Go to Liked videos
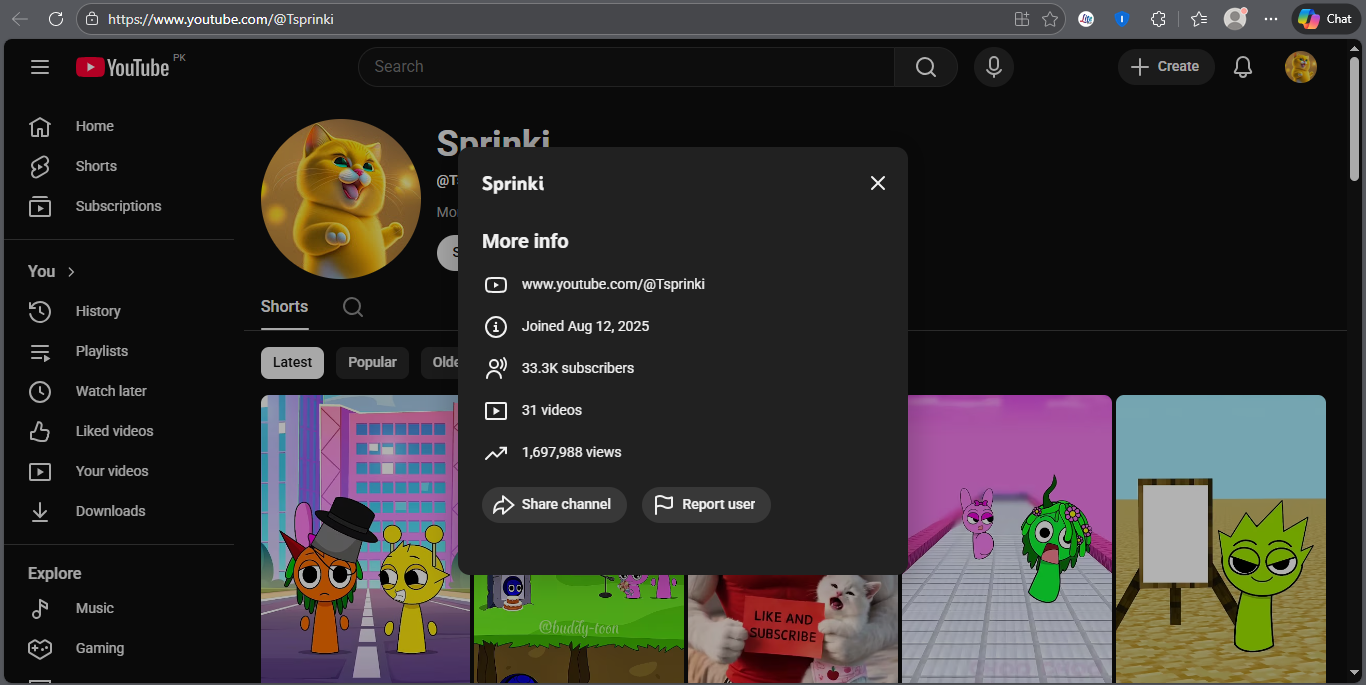Screen dimensions: 1366x685 click(x=114, y=431)
